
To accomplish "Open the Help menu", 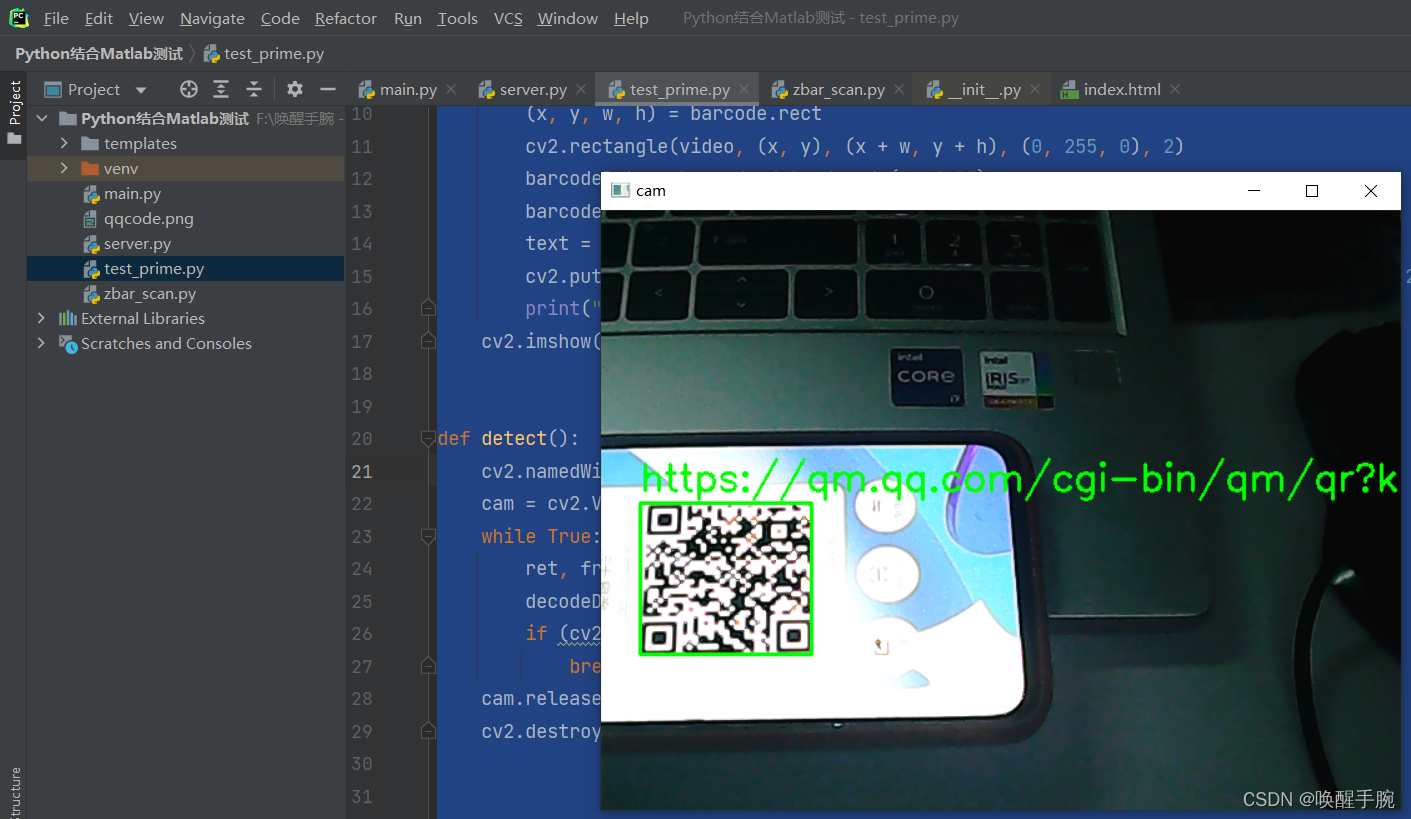I will (x=631, y=19).
